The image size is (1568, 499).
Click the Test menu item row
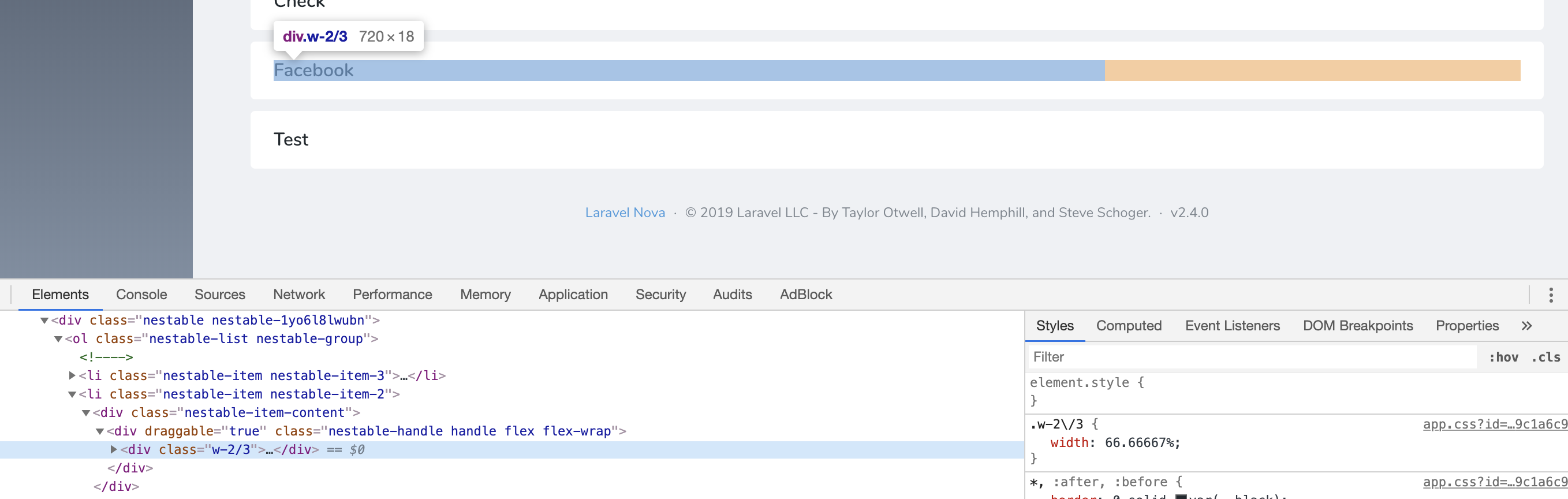[897, 140]
